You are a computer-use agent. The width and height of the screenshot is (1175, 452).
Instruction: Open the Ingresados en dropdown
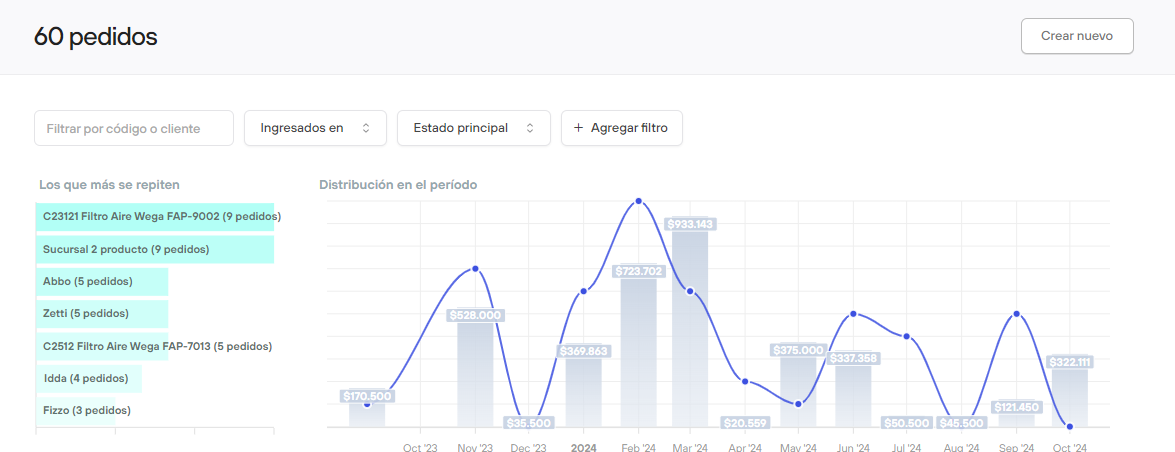pos(315,128)
